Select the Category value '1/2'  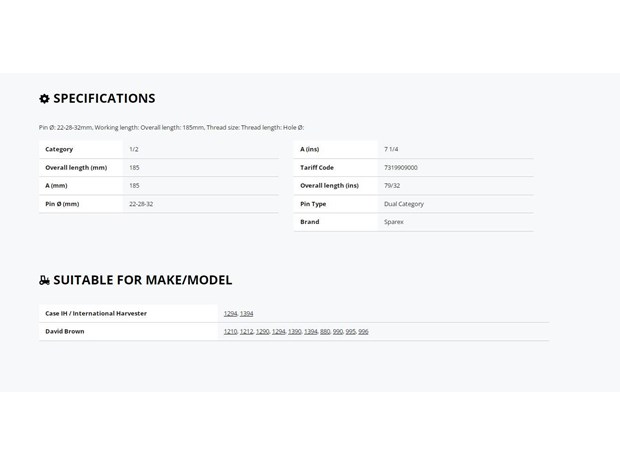[134, 149]
